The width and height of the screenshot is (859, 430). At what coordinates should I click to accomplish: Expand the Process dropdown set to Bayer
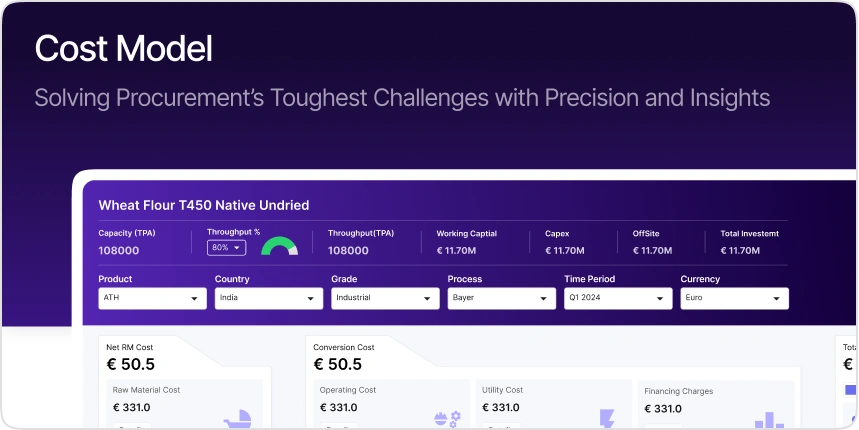click(x=501, y=298)
